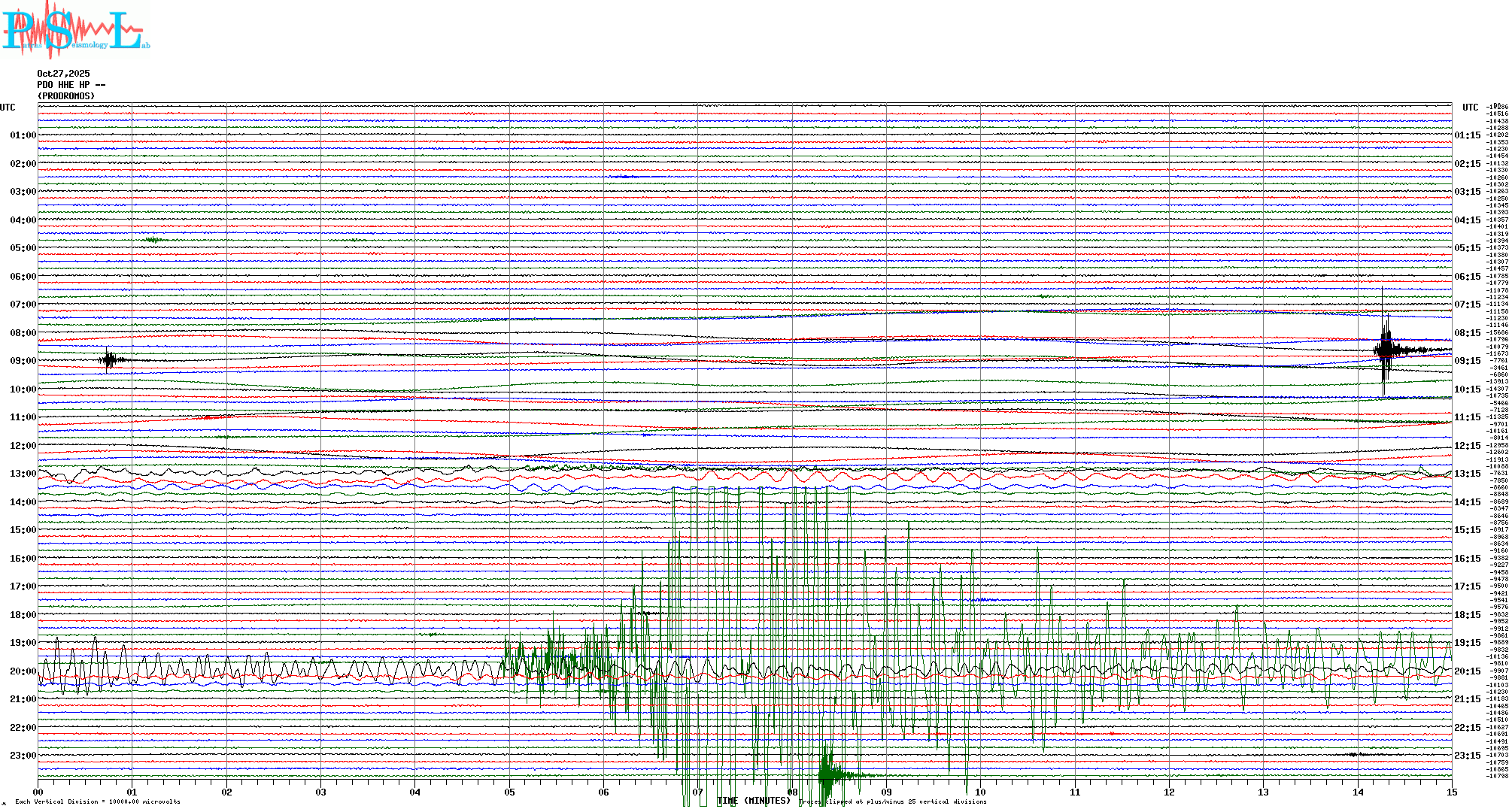Click the left UTC axis label
Viewport: 1512px width, 812px height.
point(8,108)
